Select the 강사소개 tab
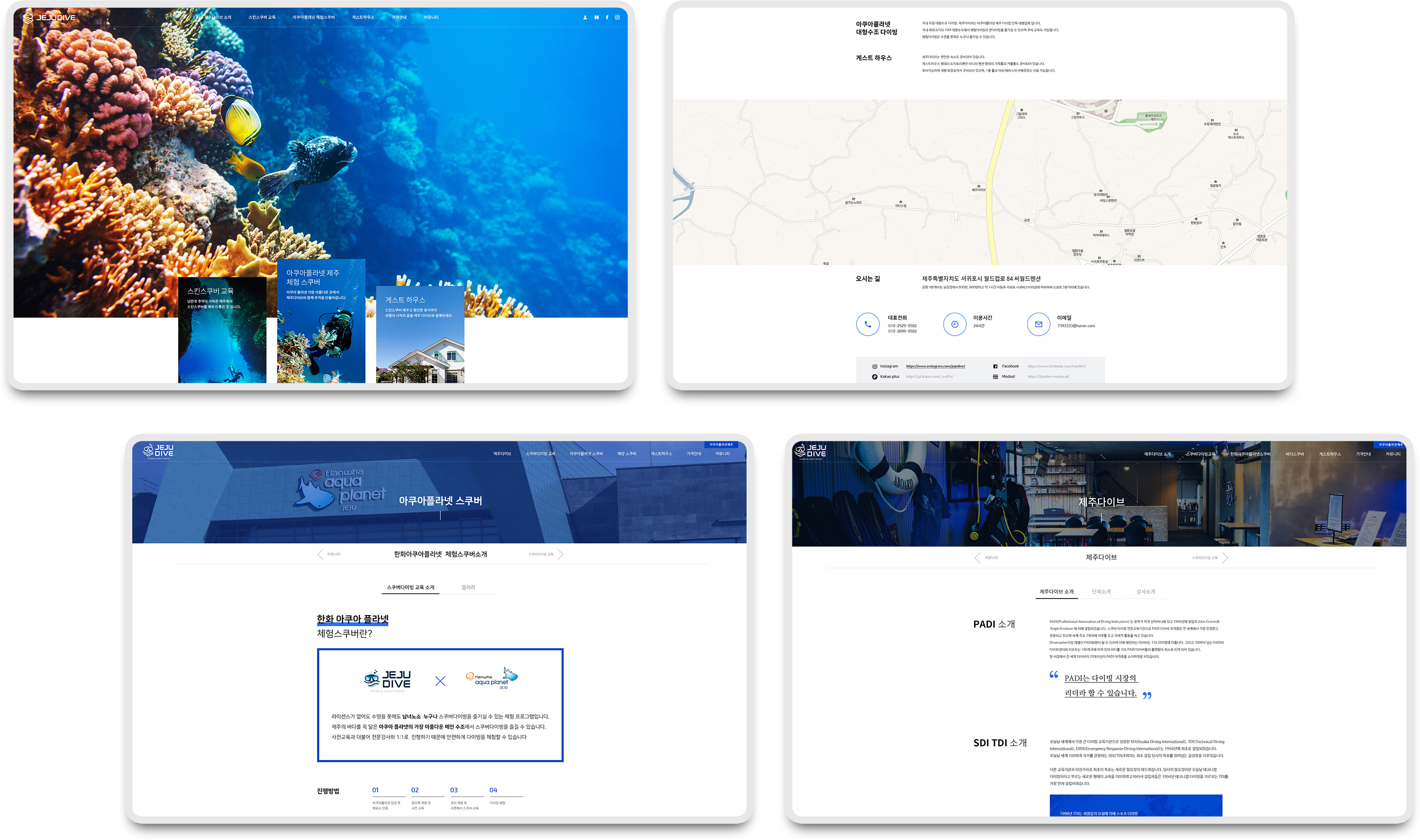 point(1145,592)
